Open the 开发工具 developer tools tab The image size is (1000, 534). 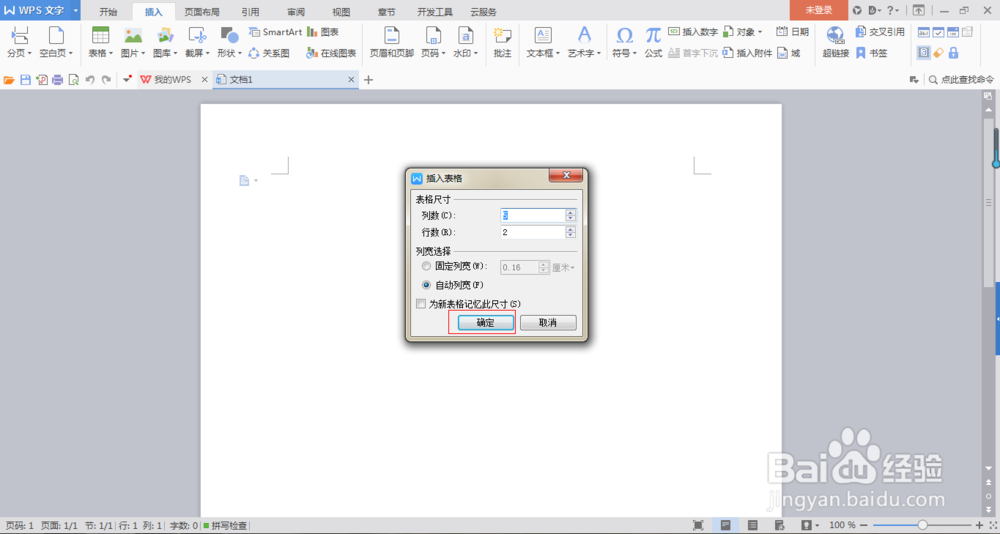(435, 11)
